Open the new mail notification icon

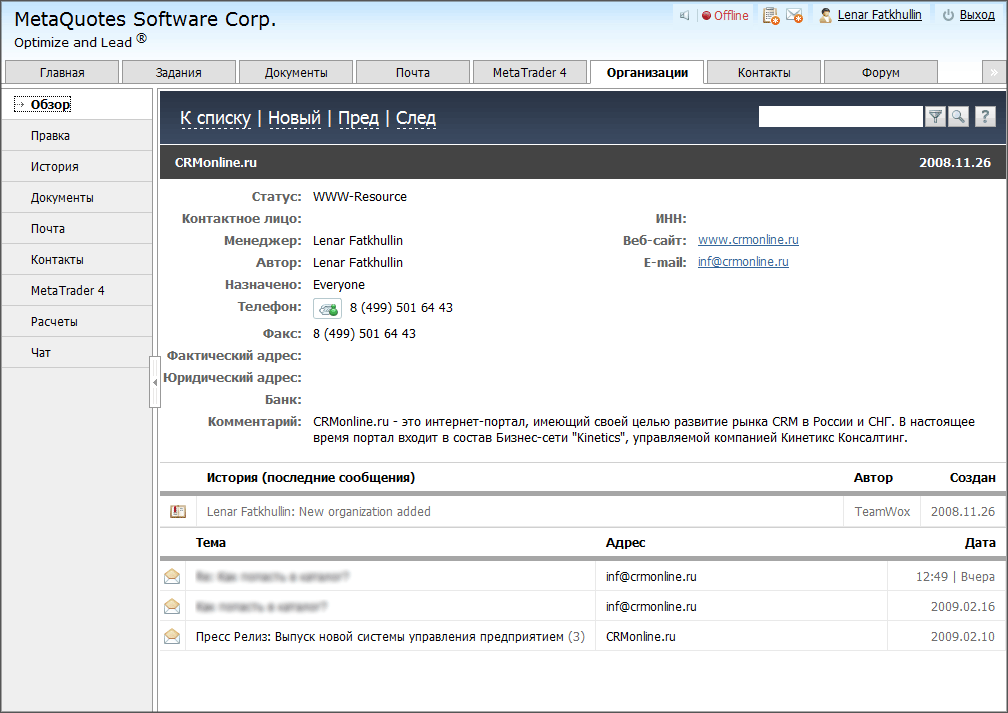coord(794,15)
